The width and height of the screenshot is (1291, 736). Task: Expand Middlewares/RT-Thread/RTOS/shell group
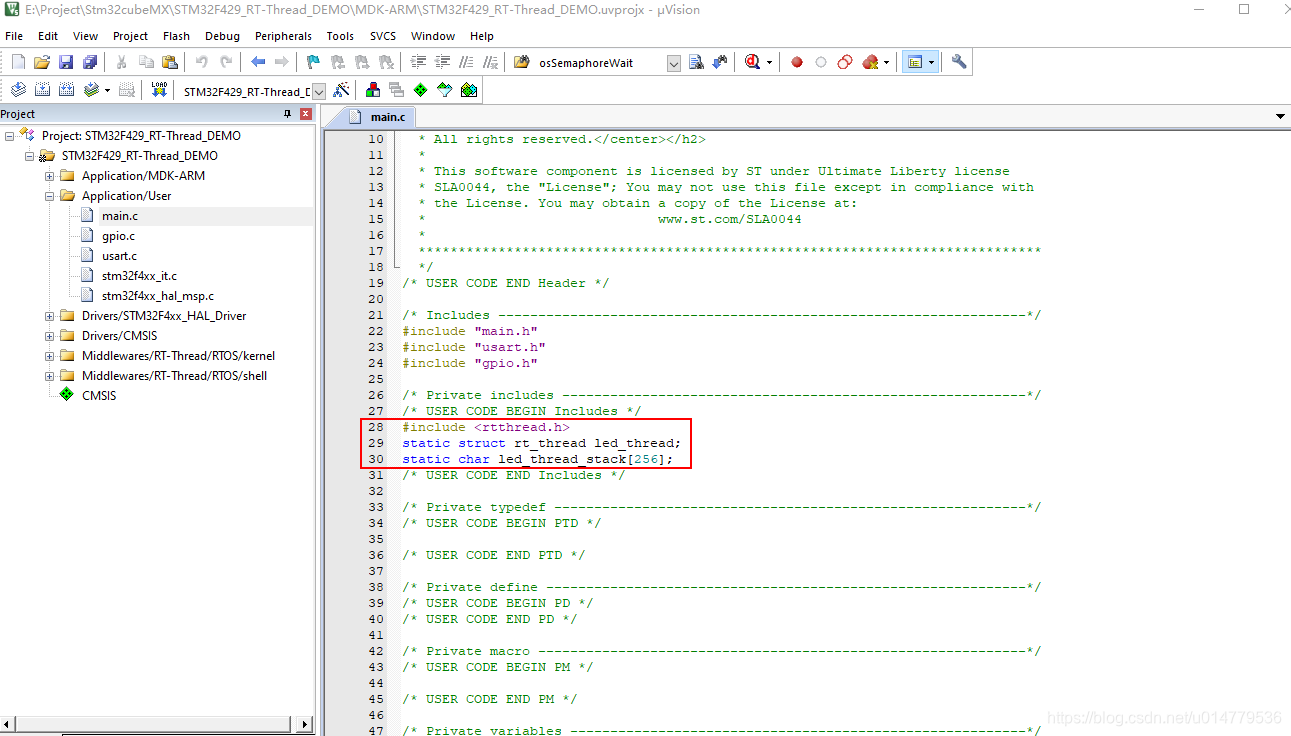click(x=49, y=376)
